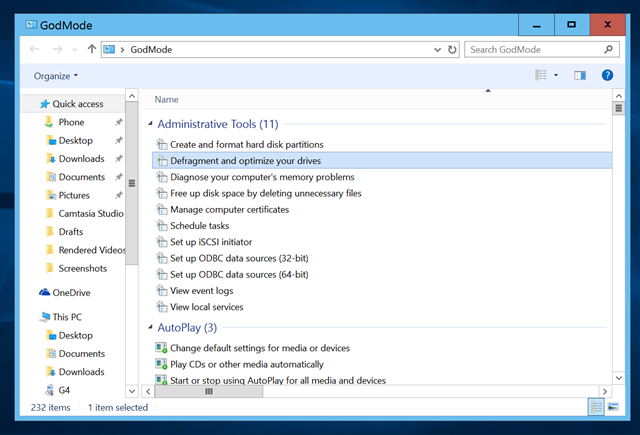Viewport: 640px width, 435px height.
Task: Click the Search GodMode field
Action: [x=542, y=50]
